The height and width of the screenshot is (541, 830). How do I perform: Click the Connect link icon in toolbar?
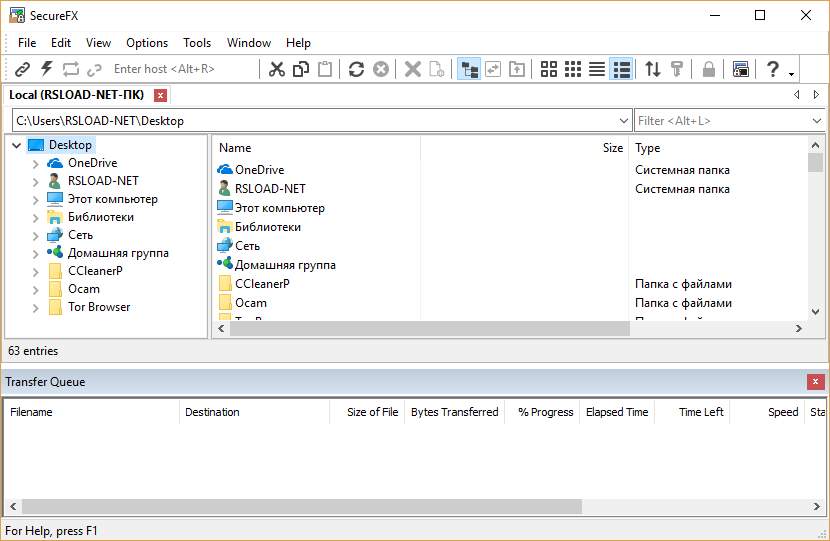[x=22, y=69]
